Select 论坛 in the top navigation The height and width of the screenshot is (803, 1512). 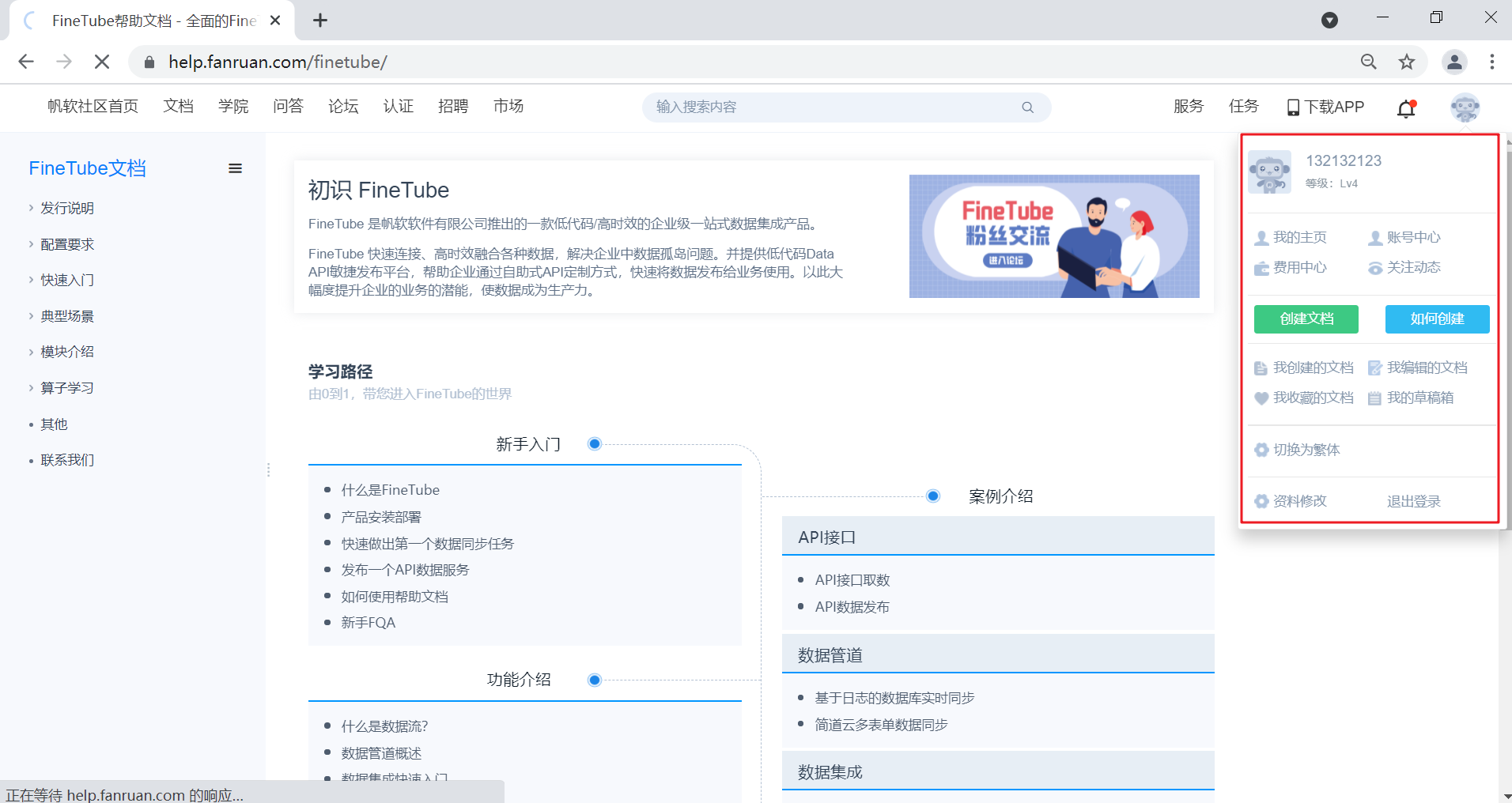coord(343,107)
